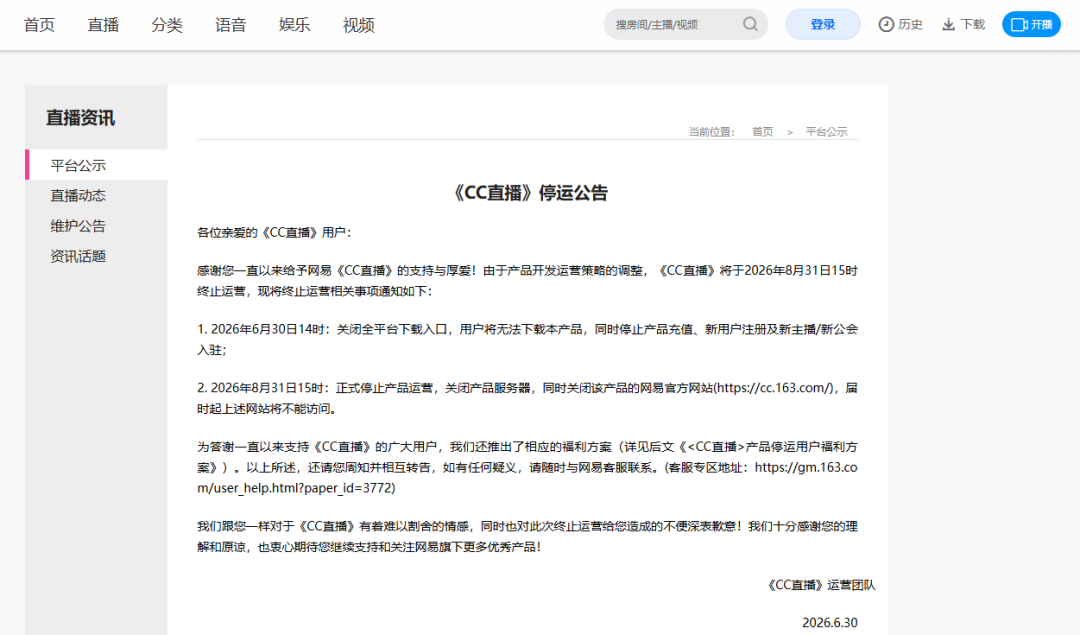This screenshot has width=1080, height=635.
Task: Click the download arrow icon
Action: tap(948, 25)
